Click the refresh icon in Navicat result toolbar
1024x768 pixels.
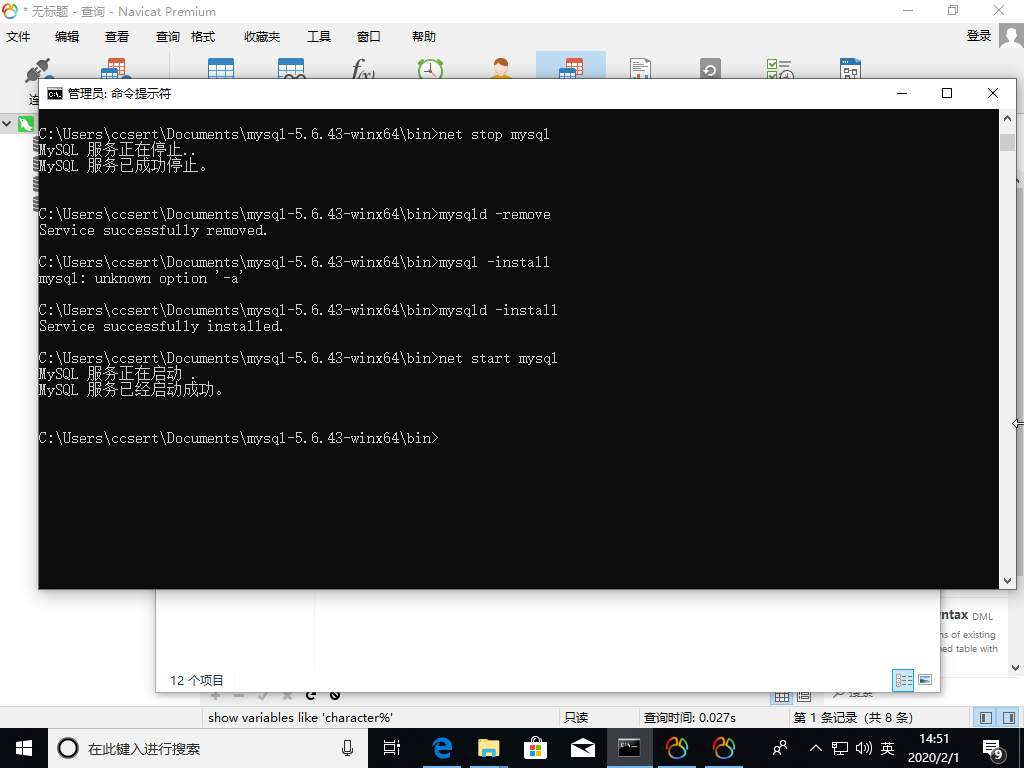click(x=311, y=696)
